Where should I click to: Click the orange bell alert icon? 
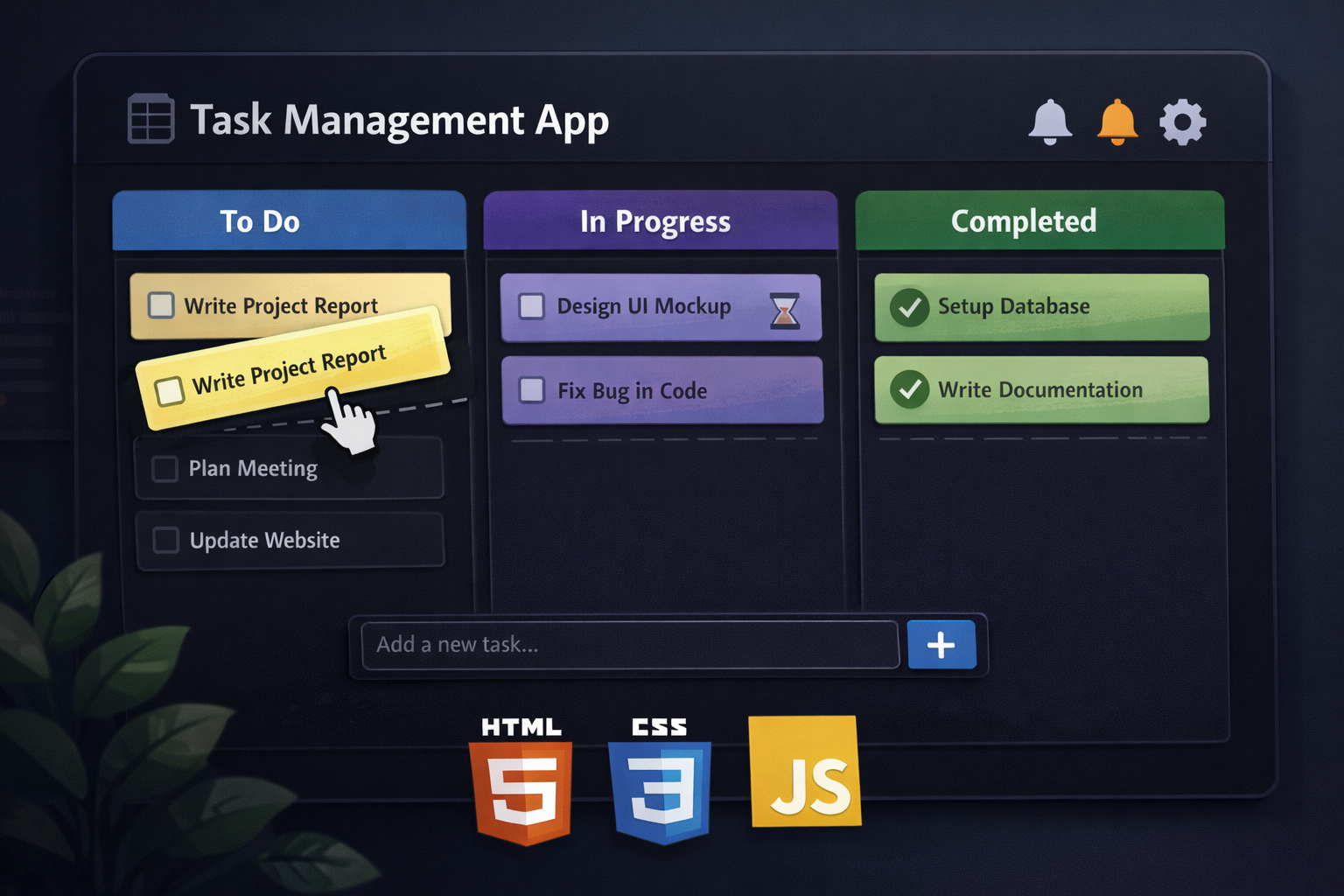[1117, 122]
